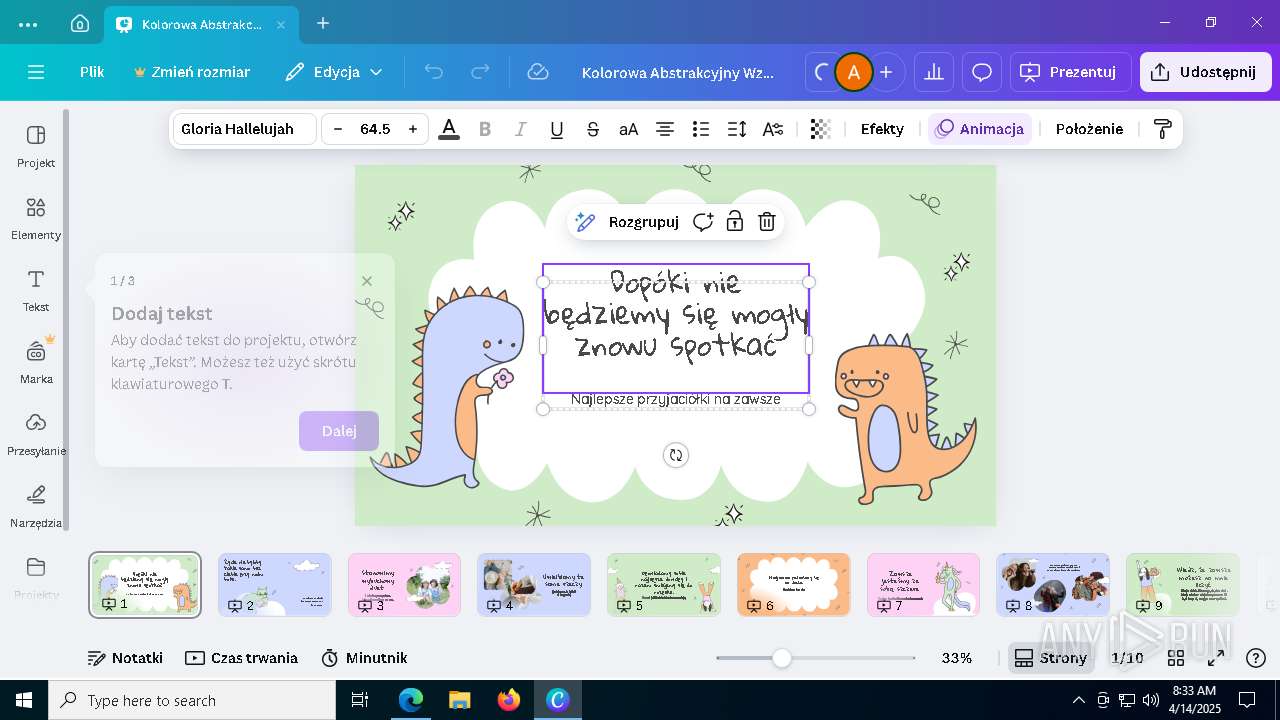Open Gloria Hallelujah font dropdown
The height and width of the screenshot is (720, 1280).
245,129
